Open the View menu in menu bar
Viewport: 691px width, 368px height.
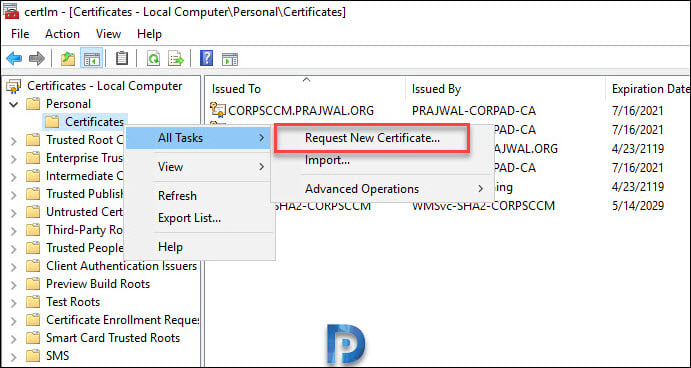[x=108, y=34]
